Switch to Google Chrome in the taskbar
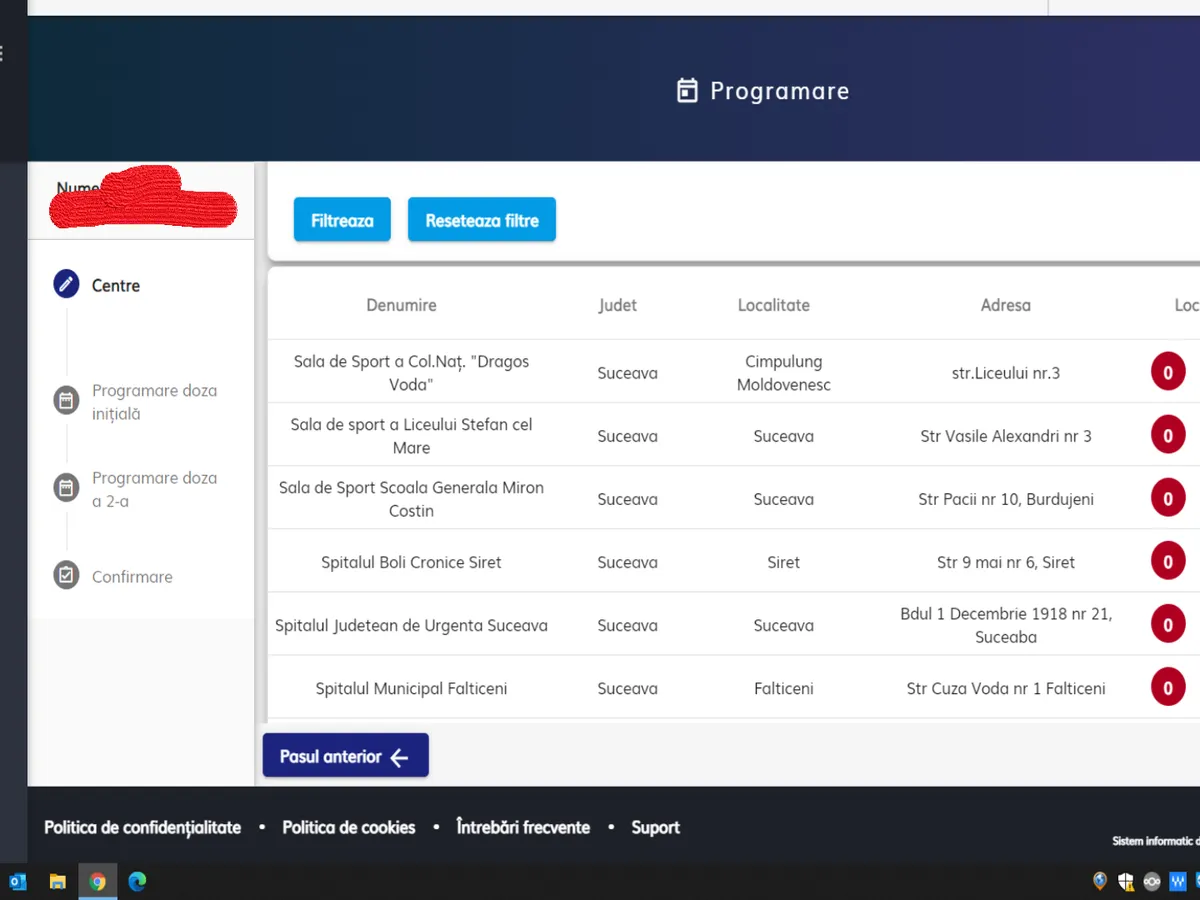Screen dimensions: 1200x900 (x=98, y=881)
